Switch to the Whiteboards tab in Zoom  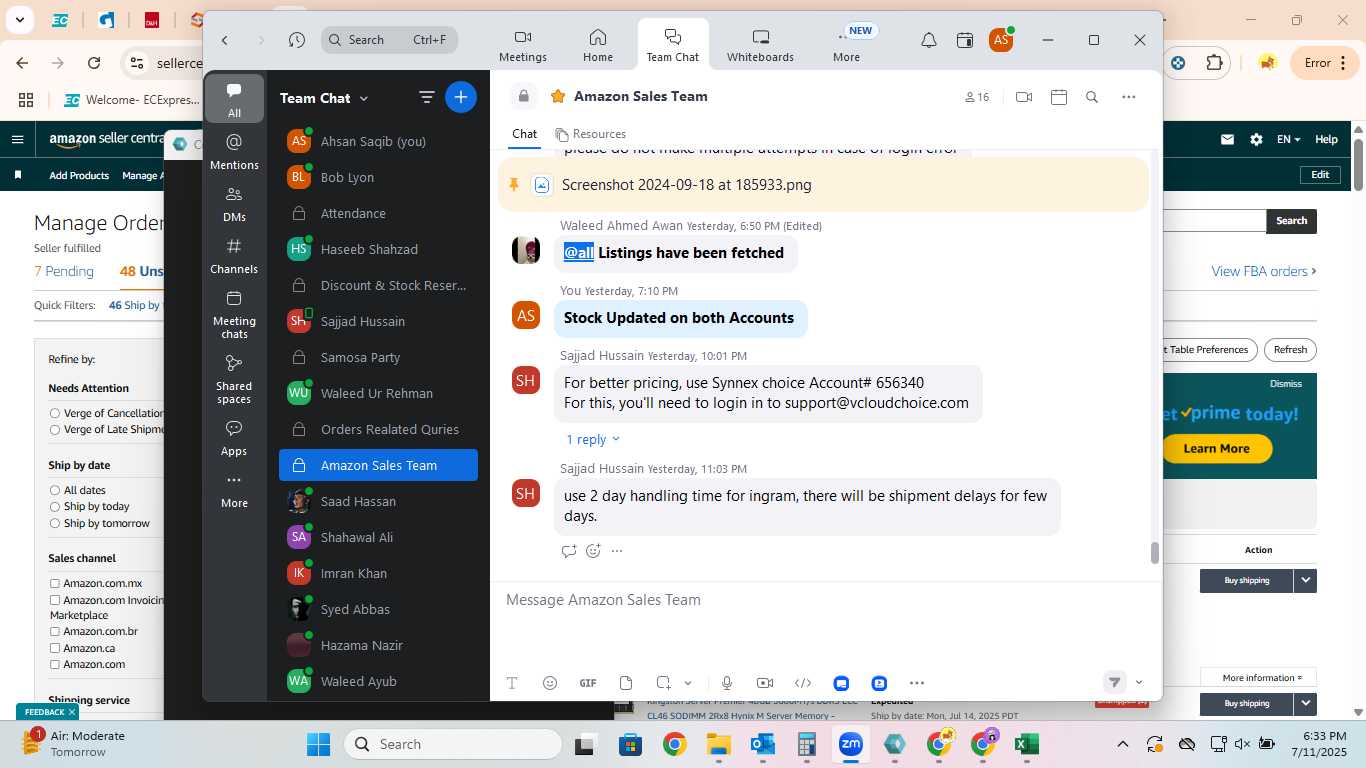pos(760,45)
